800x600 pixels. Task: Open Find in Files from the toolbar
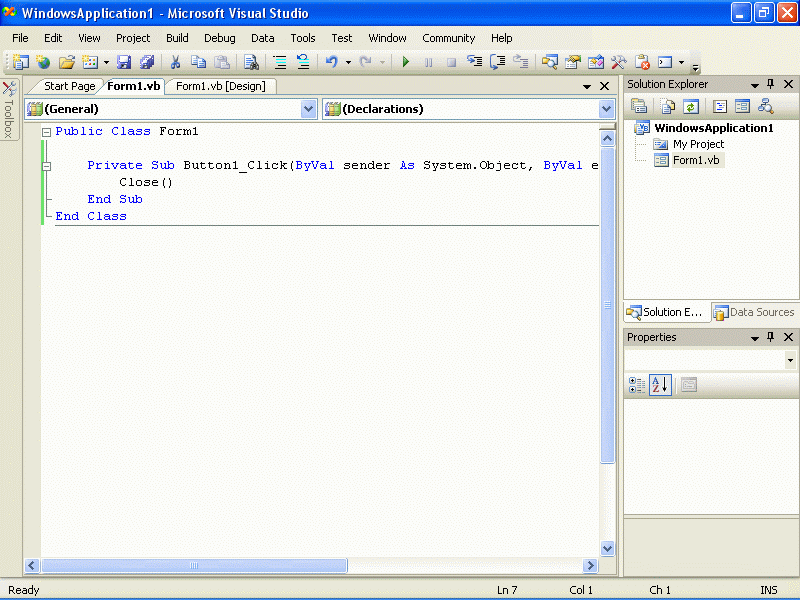[x=251, y=62]
